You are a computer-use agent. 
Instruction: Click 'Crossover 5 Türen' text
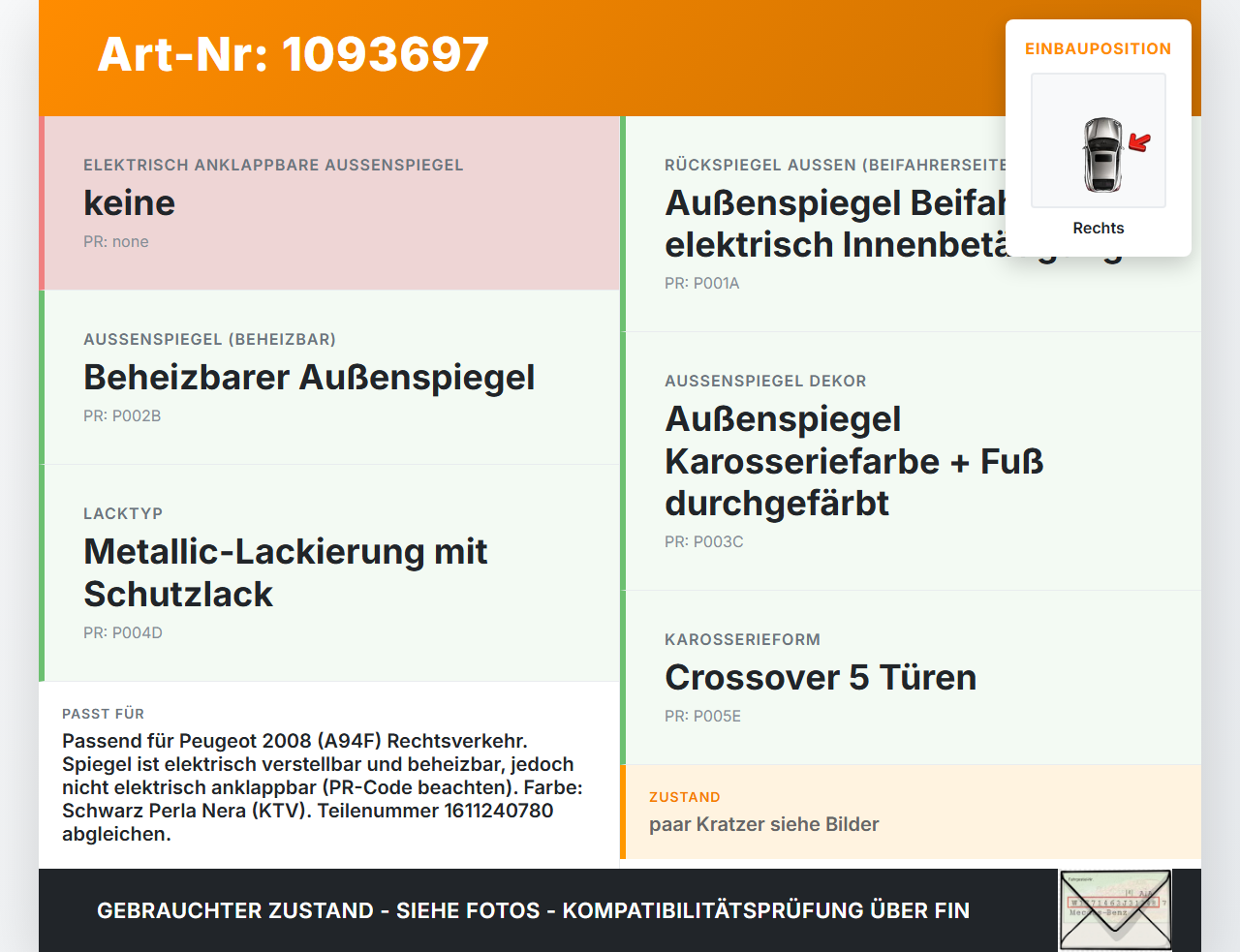[821, 677]
